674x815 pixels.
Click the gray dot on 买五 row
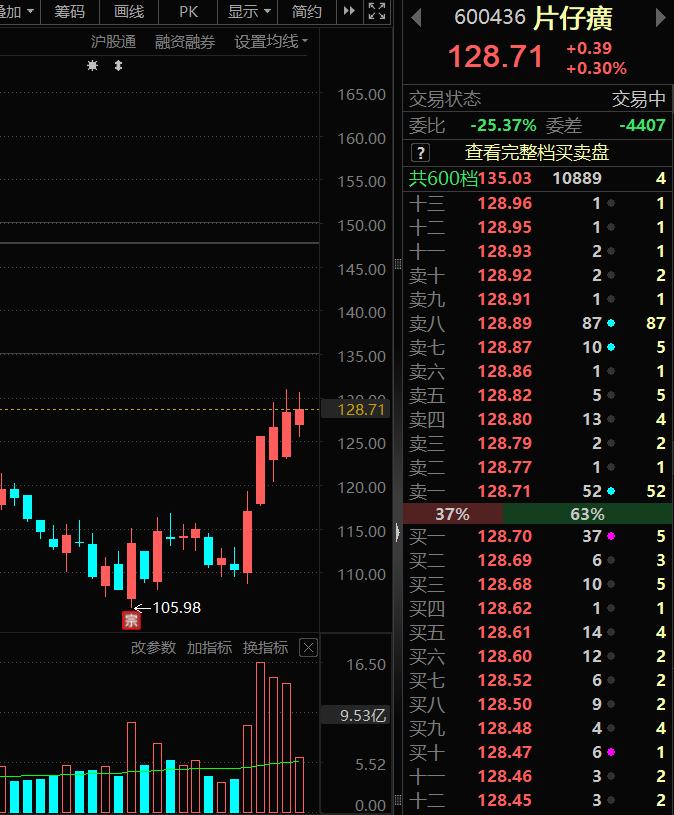tap(611, 632)
